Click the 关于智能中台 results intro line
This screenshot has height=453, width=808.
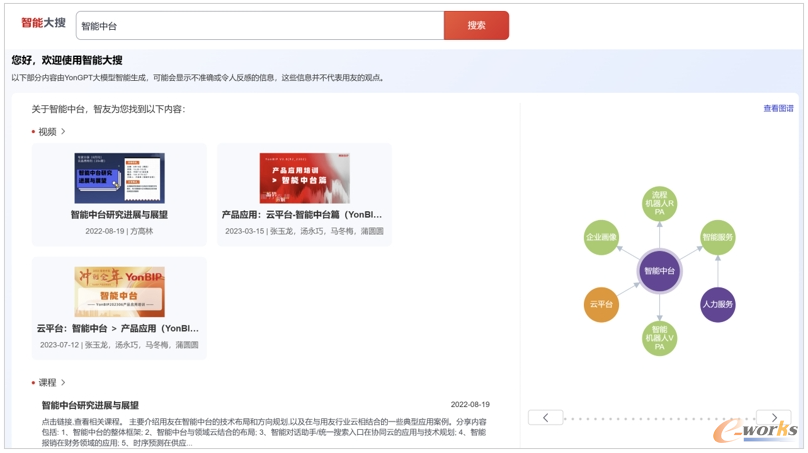108,109
